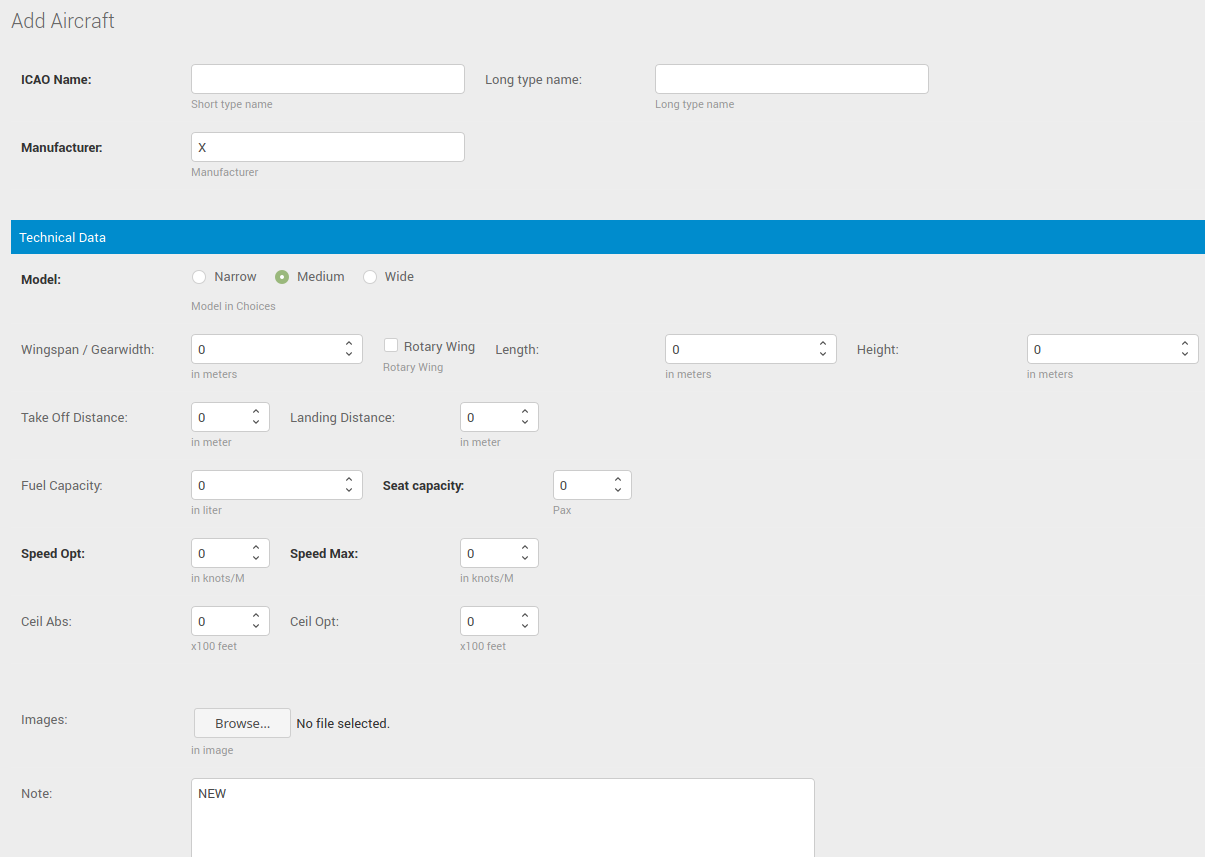Enable the Rotary Wing checkbox
Image resolution: width=1205 pixels, height=857 pixels.
coord(392,345)
